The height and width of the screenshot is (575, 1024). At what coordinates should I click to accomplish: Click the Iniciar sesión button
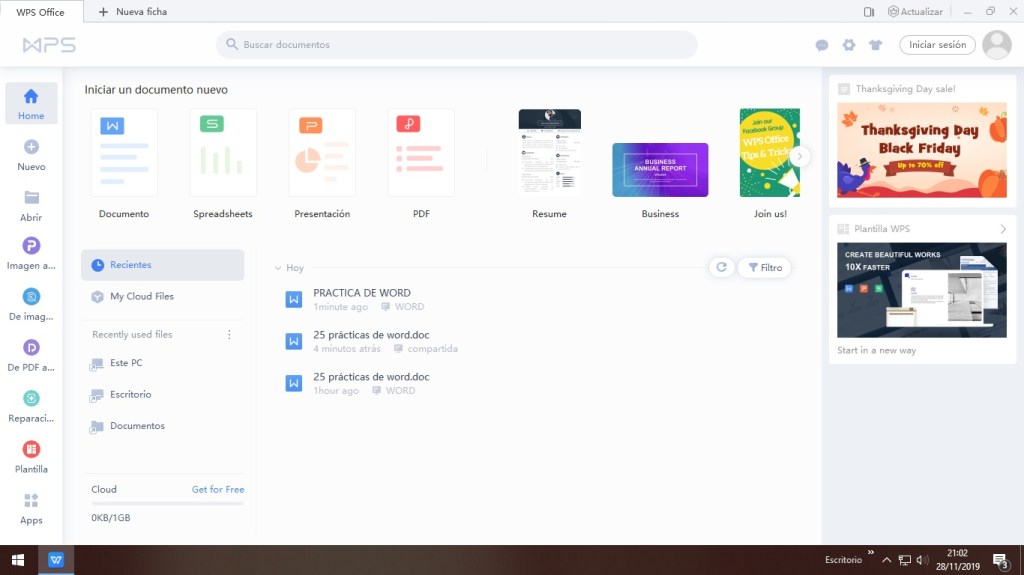pyautogui.click(x=937, y=45)
